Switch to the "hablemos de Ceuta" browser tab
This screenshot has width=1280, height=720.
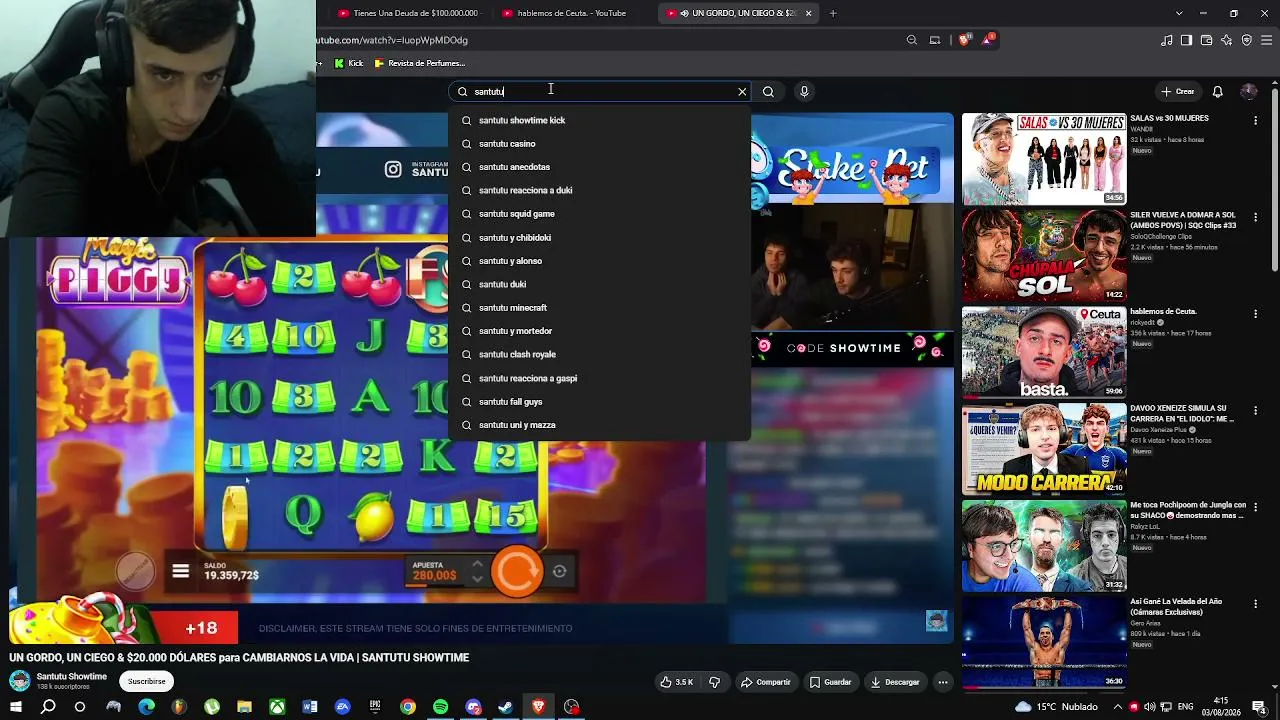coord(572,13)
